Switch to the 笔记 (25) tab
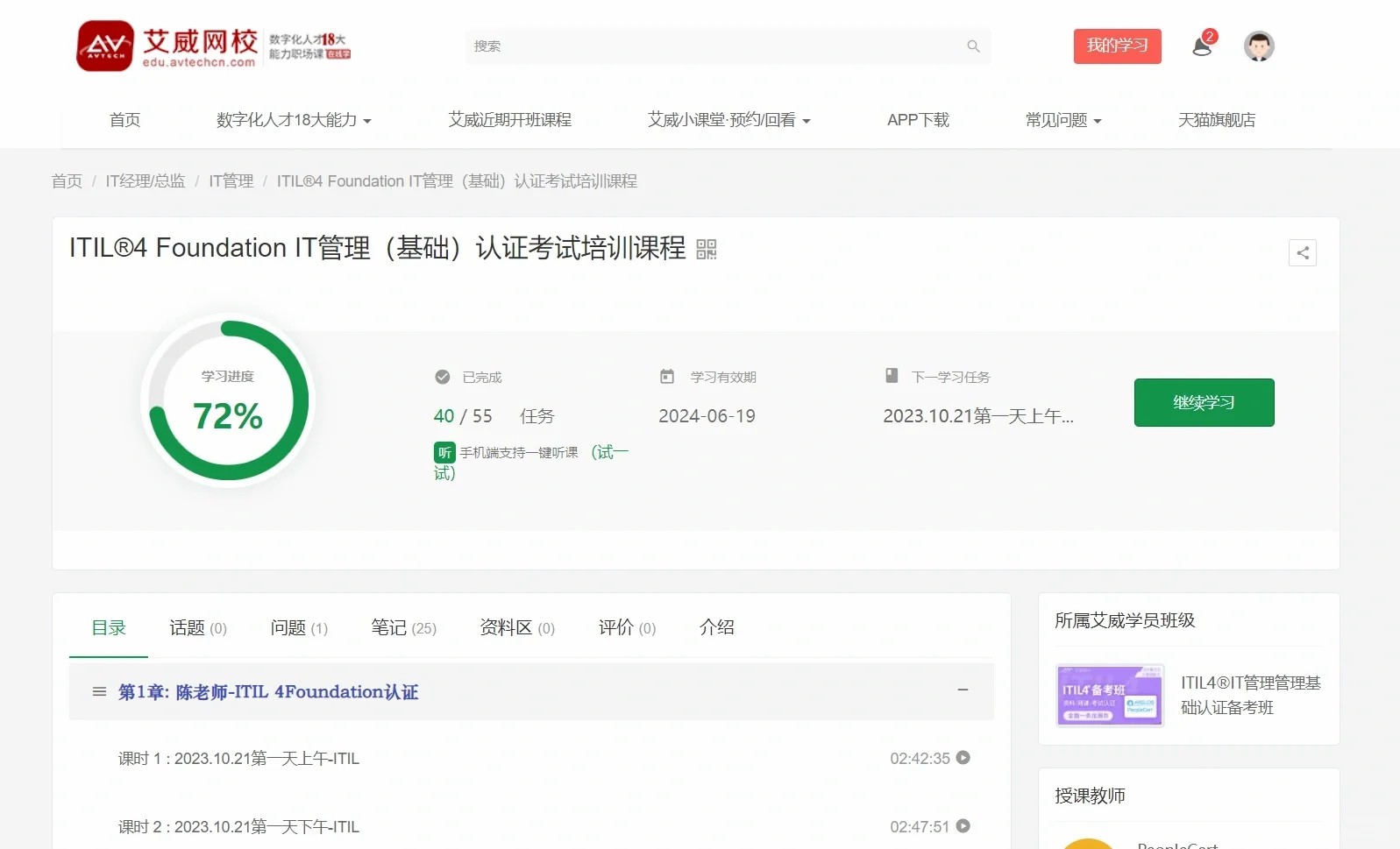1400x849 pixels. [x=403, y=627]
